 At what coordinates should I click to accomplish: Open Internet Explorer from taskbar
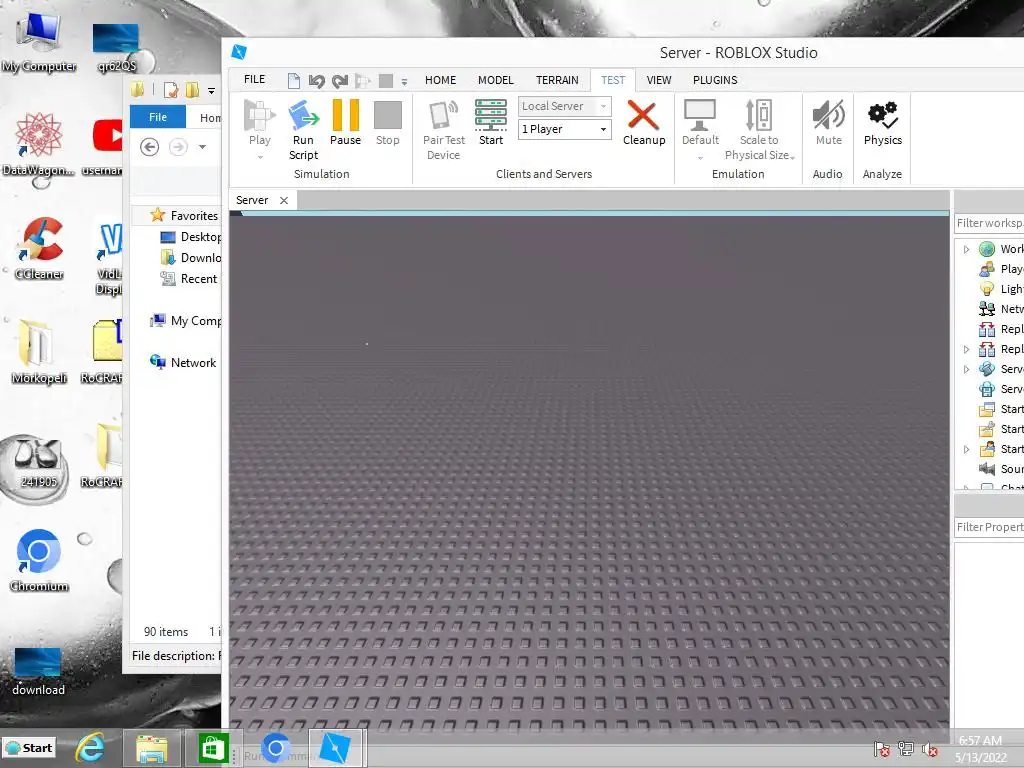[x=90, y=748]
